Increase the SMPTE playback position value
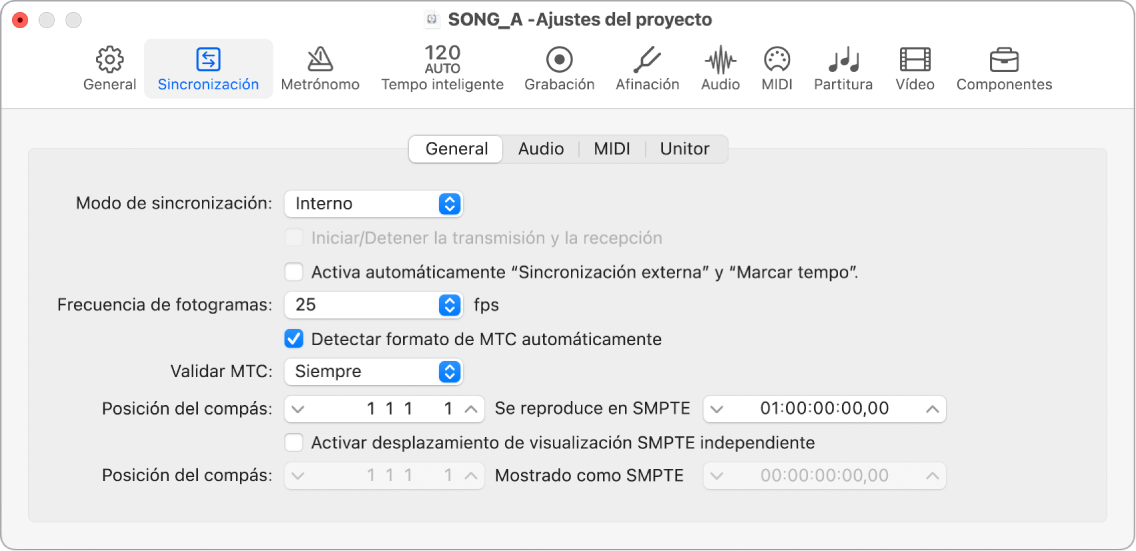This screenshot has width=1136, height=551. click(x=932, y=409)
